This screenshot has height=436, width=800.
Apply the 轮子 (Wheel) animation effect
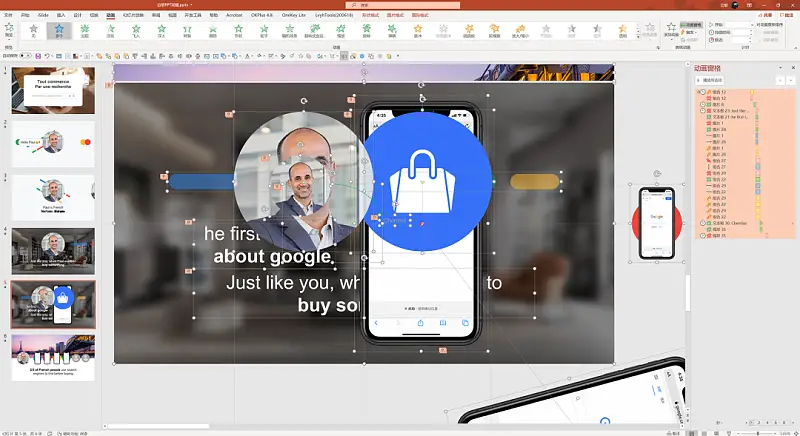pos(264,31)
